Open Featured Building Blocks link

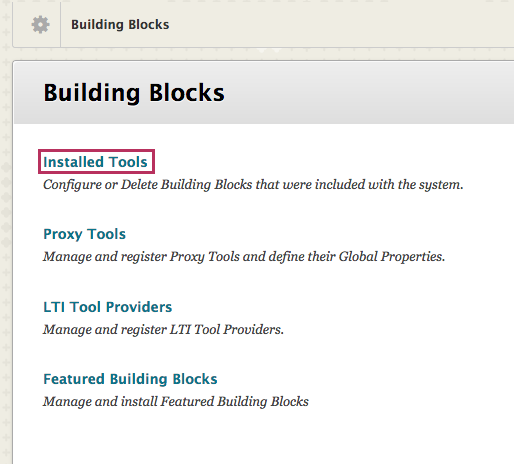(x=130, y=379)
